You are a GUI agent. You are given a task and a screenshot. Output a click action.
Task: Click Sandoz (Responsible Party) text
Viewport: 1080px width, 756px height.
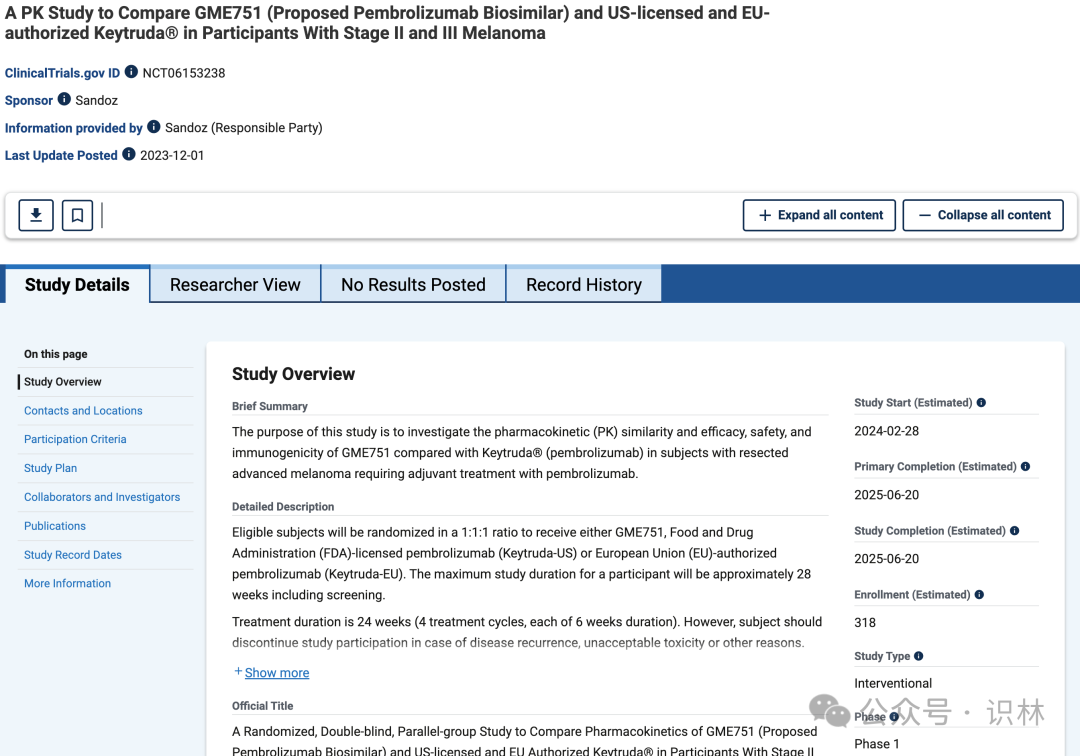point(244,128)
